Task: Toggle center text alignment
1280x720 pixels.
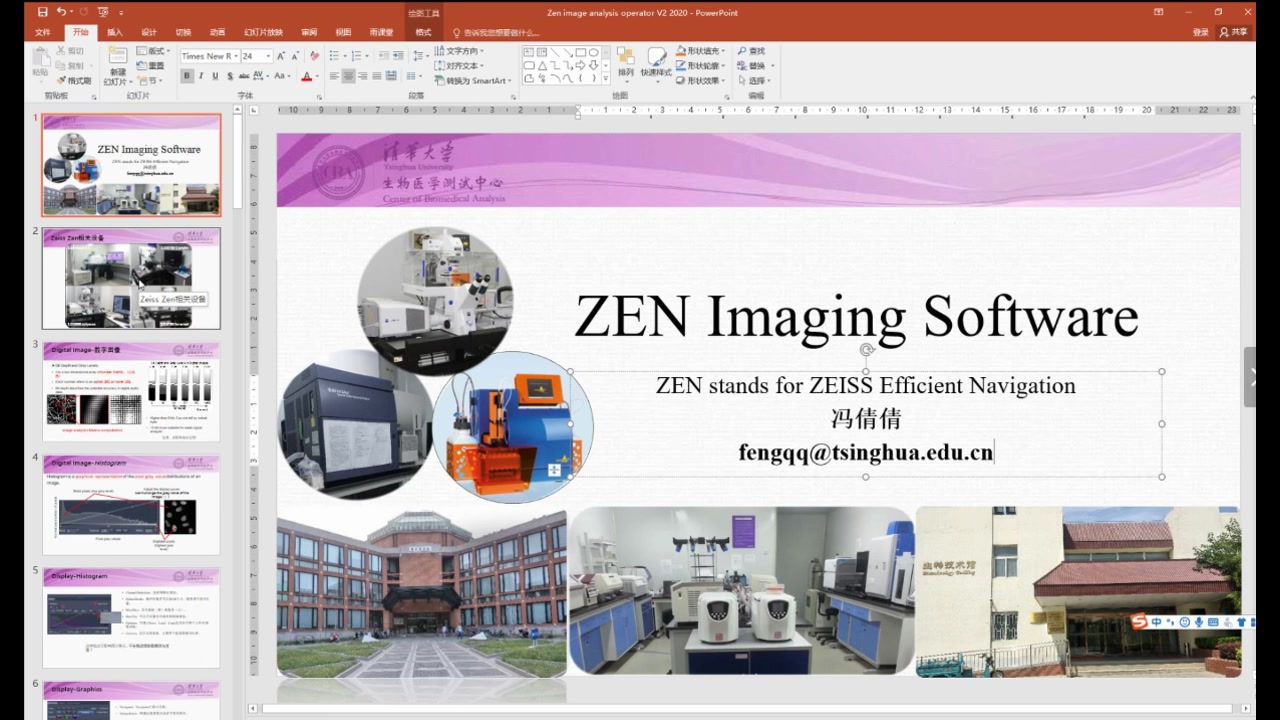Action: [349, 76]
